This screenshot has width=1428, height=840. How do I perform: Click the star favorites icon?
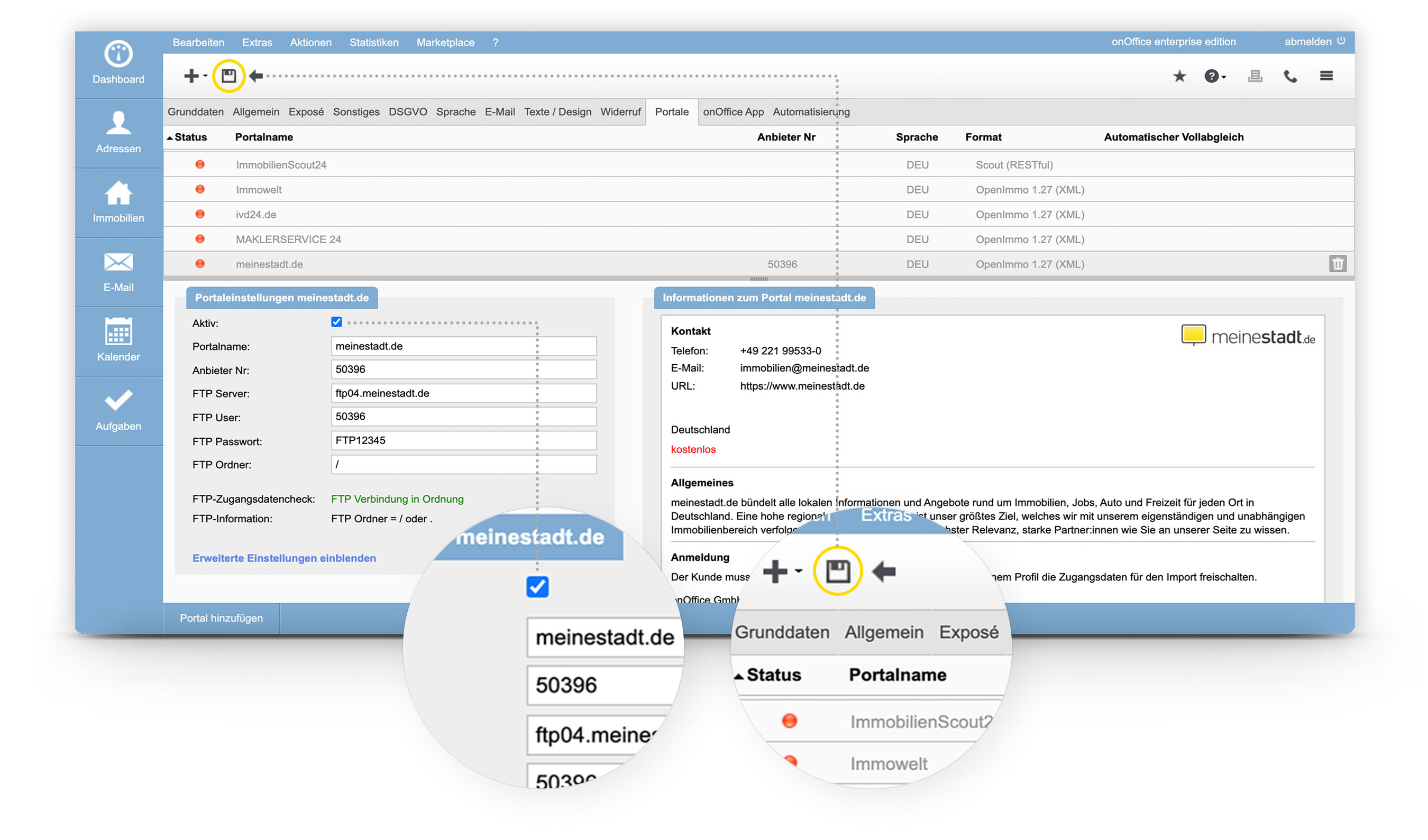pyautogui.click(x=1179, y=76)
